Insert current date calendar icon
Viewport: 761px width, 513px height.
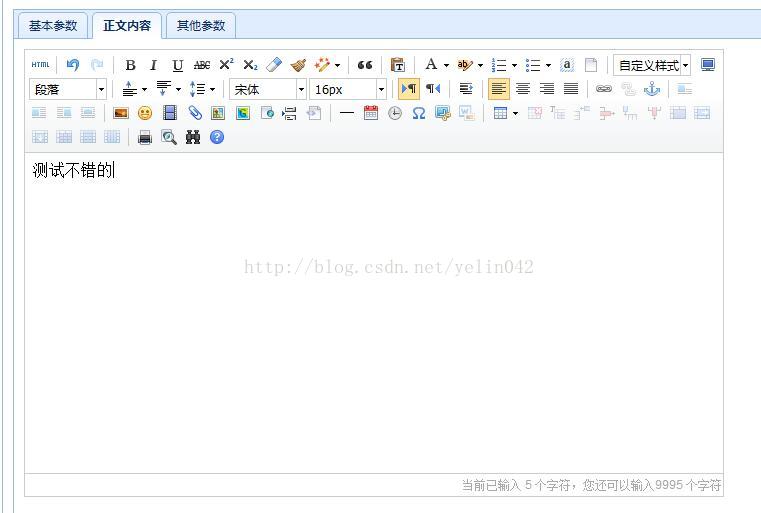pos(371,113)
